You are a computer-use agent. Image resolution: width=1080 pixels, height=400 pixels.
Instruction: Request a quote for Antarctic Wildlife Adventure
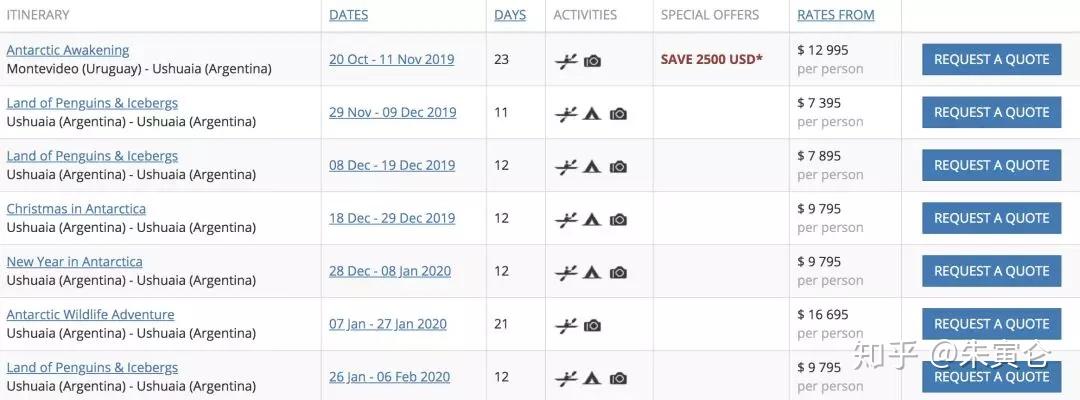point(992,324)
